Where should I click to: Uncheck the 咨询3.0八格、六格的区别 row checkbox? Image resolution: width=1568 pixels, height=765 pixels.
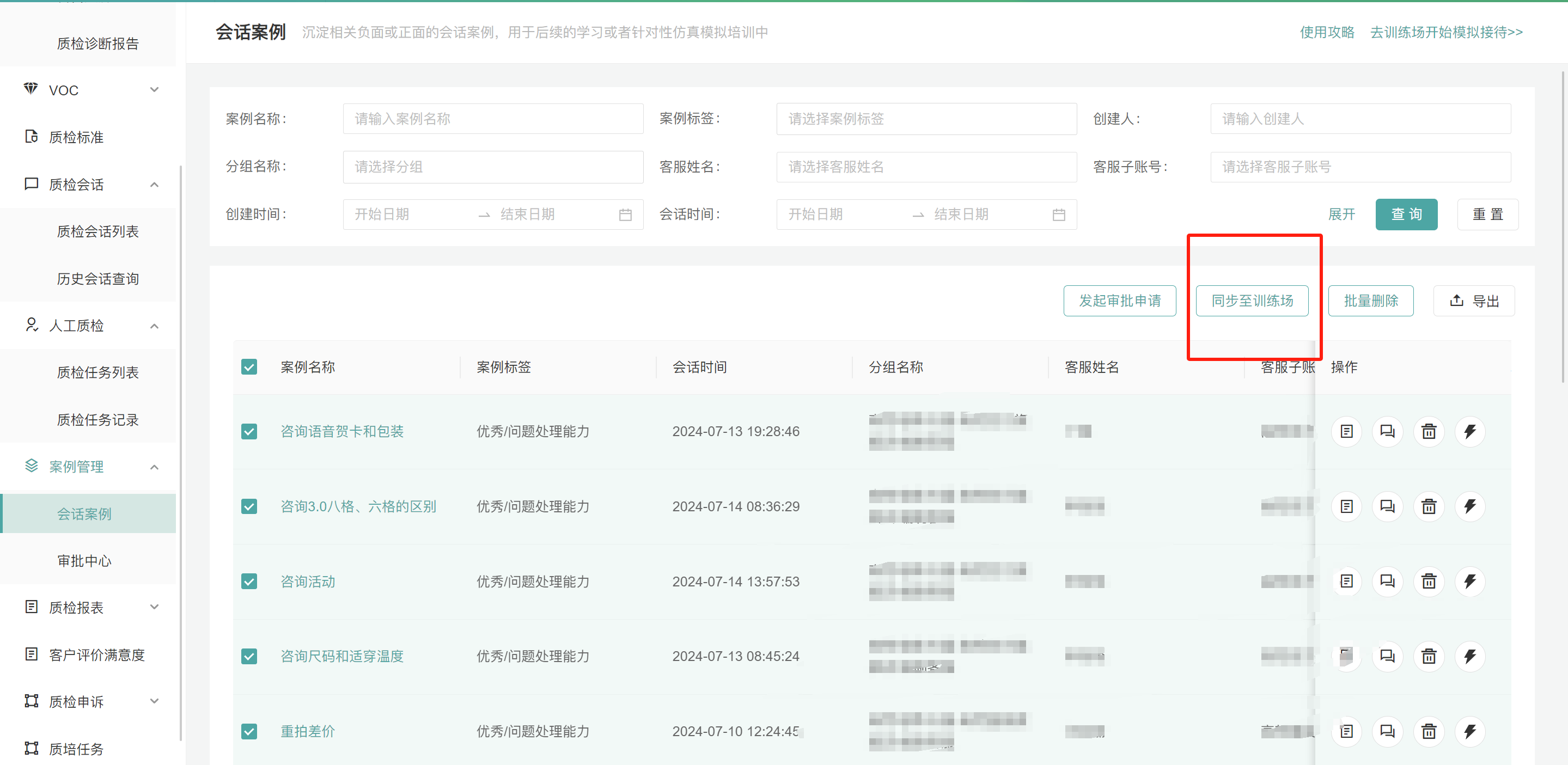click(249, 506)
